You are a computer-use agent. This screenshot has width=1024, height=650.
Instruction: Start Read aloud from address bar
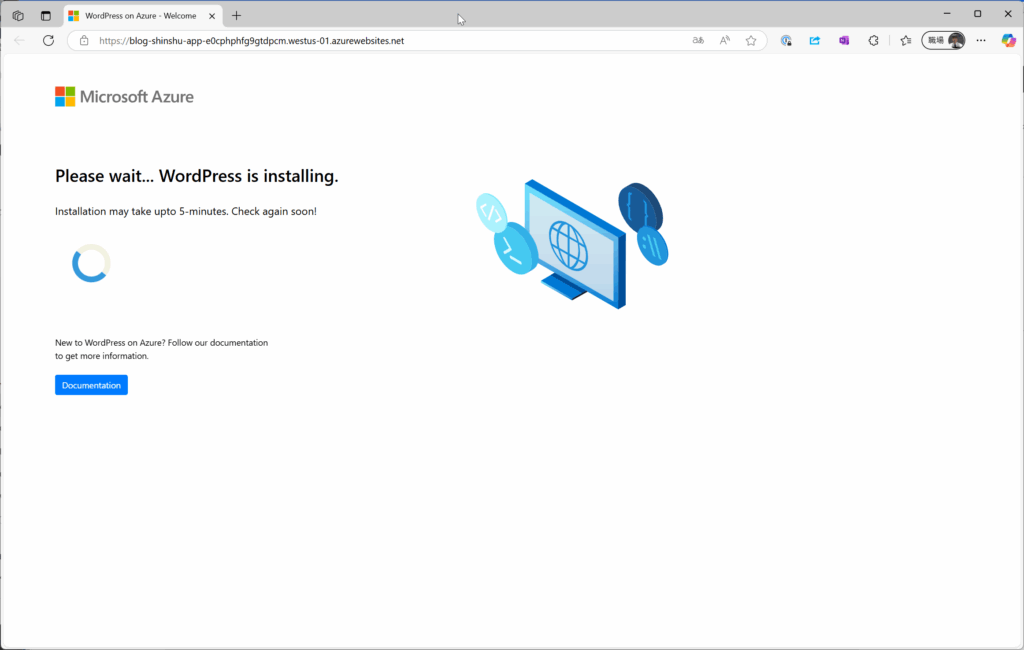tap(725, 41)
